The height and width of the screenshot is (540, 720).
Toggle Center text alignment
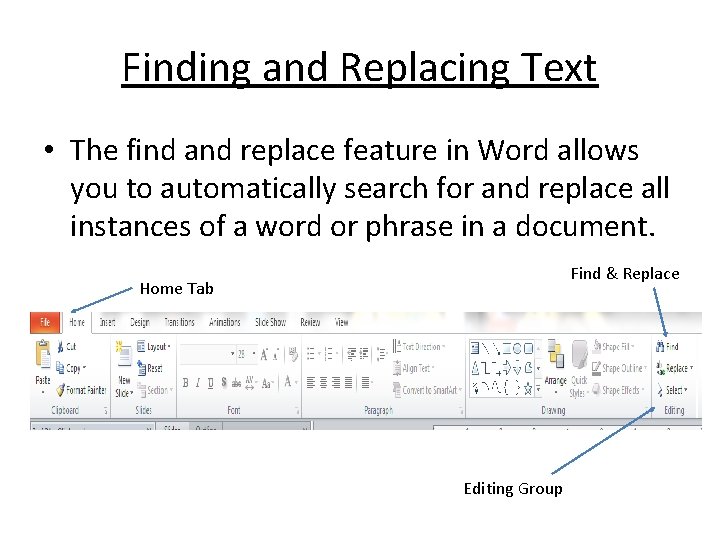323,382
